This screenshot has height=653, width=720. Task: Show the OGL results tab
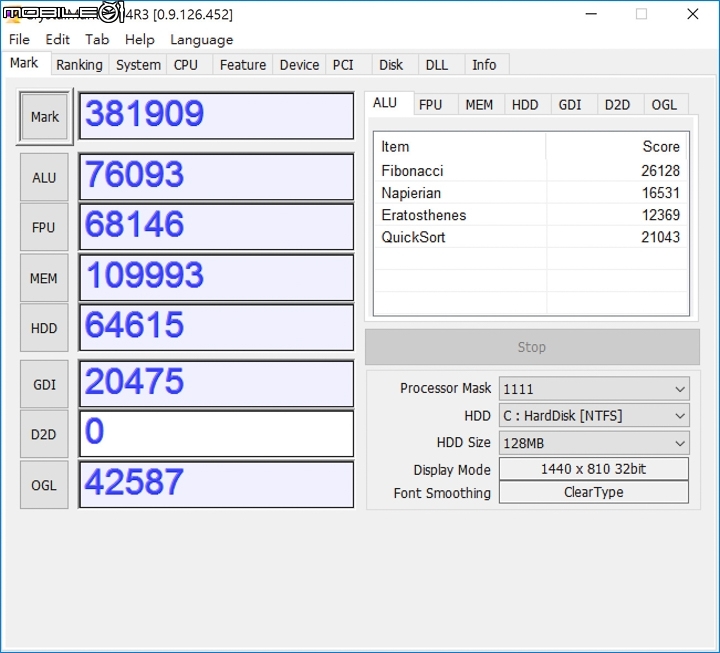[x=664, y=105]
